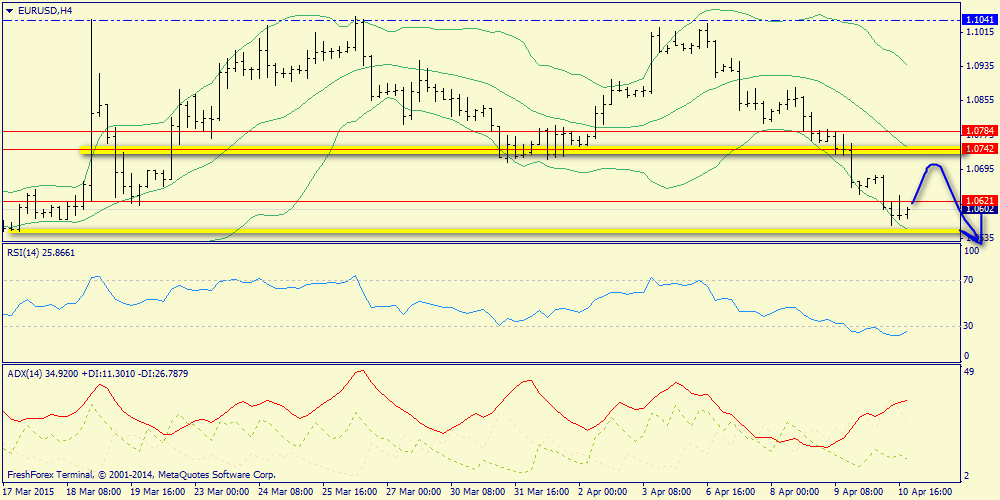
Task: Select the EURUSD,H4 chart title
Action: tap(43, 10)
